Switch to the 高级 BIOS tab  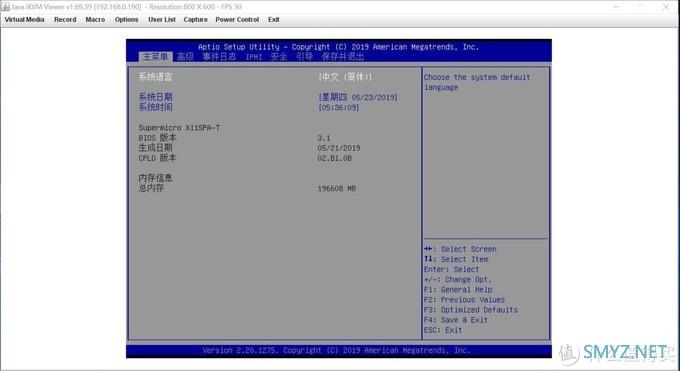point(185,57)
